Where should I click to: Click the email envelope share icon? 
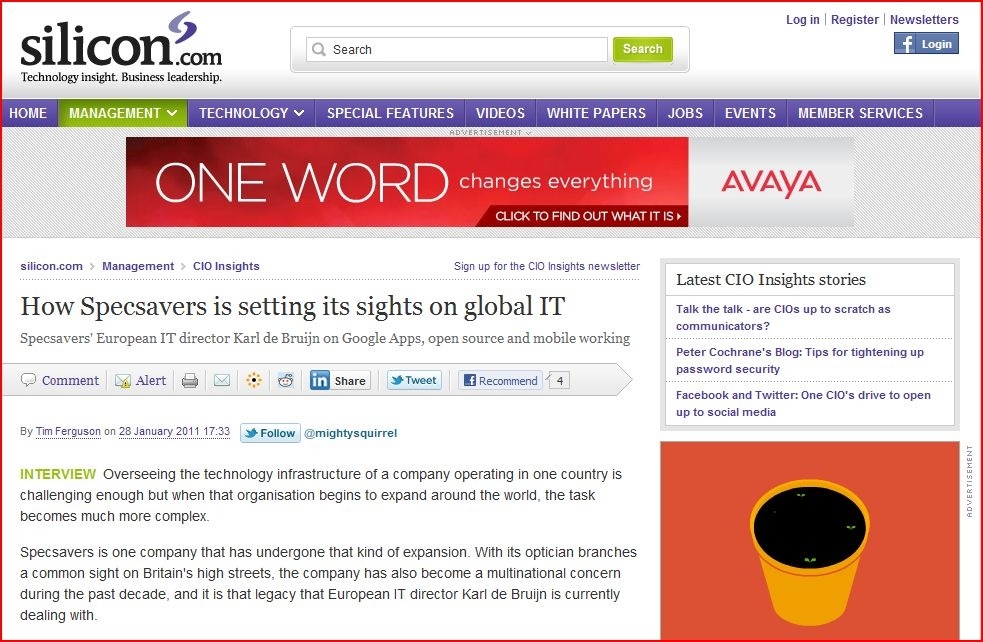tap(222, 381)
